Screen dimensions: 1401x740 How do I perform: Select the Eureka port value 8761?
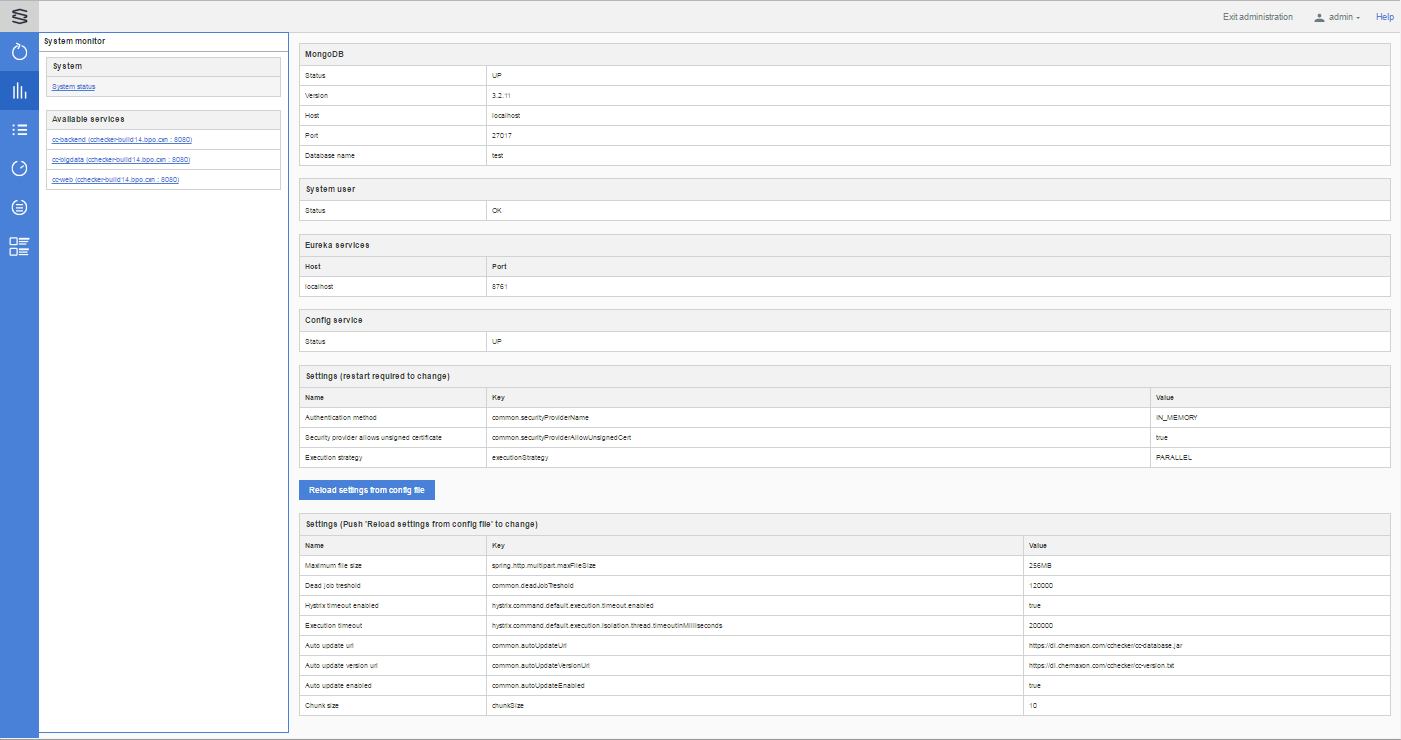[499, 286]
